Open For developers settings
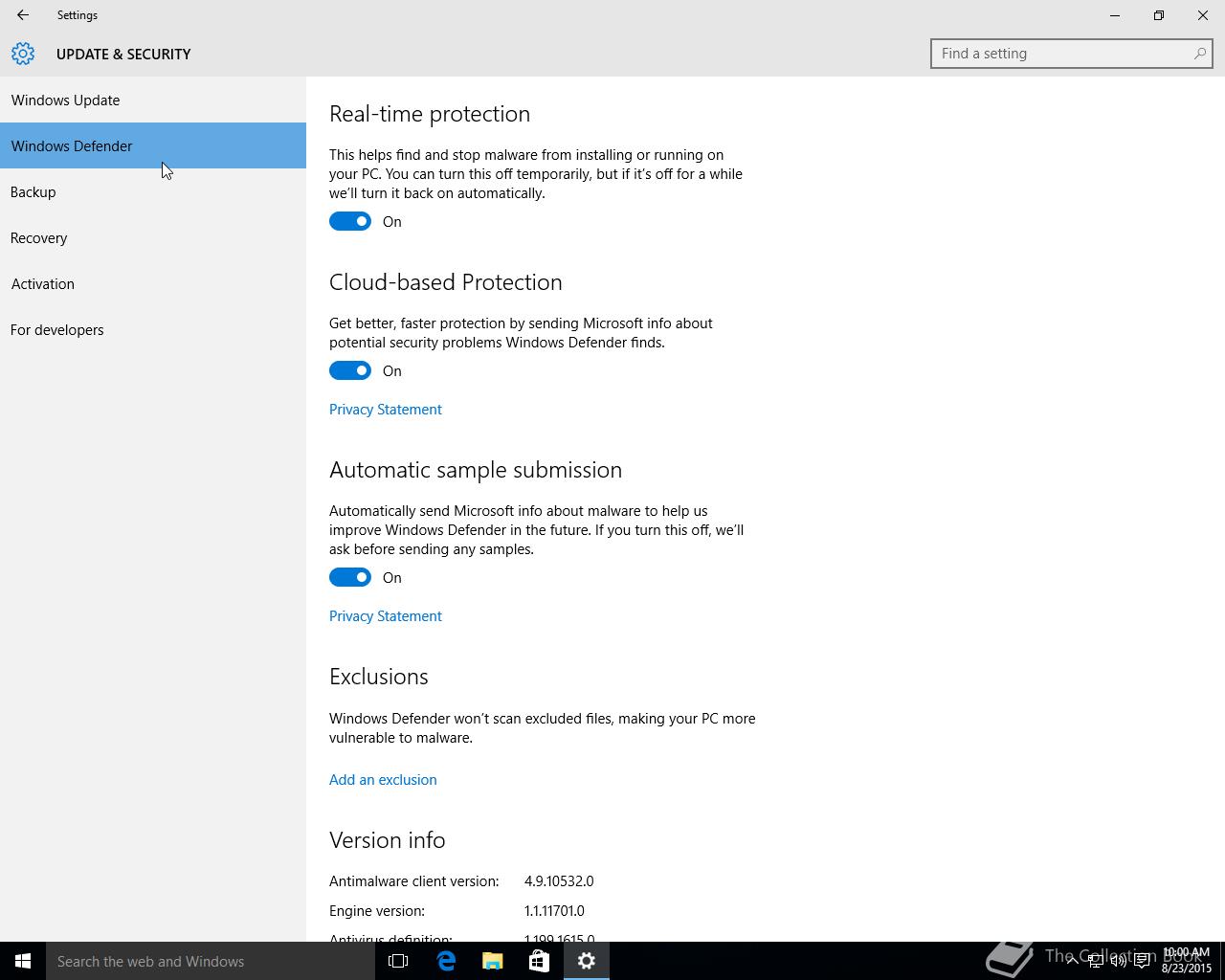 pos(153,329)
